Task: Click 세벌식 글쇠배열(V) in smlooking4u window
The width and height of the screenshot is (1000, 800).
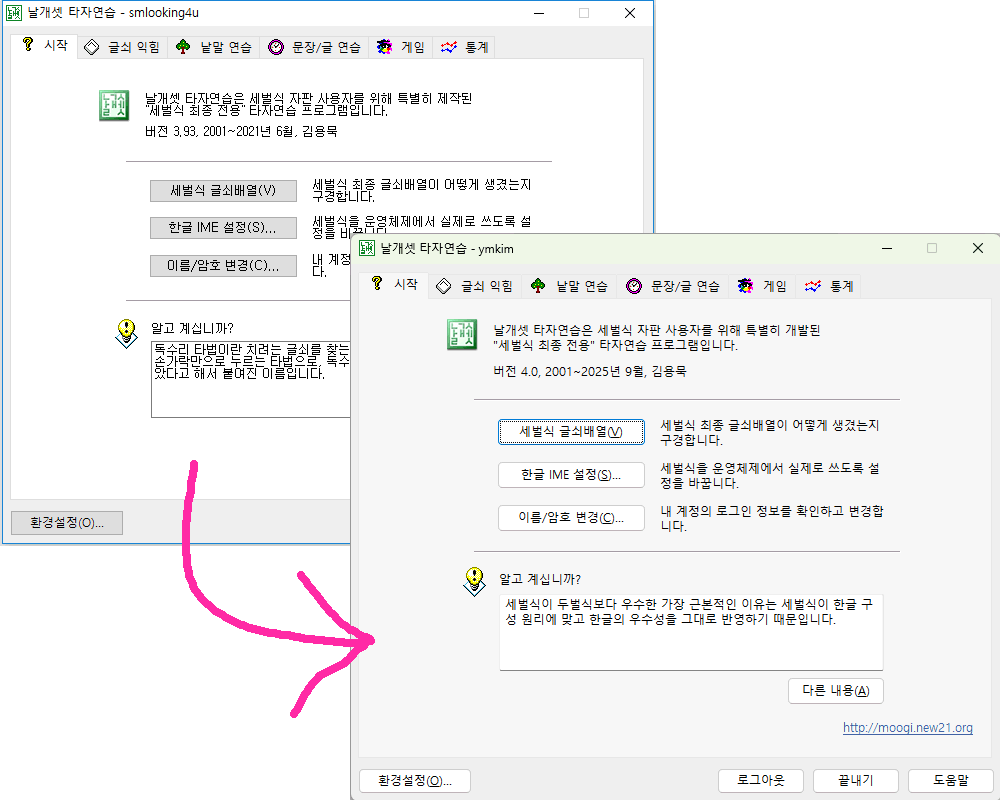Action: [x=223, y=191]
